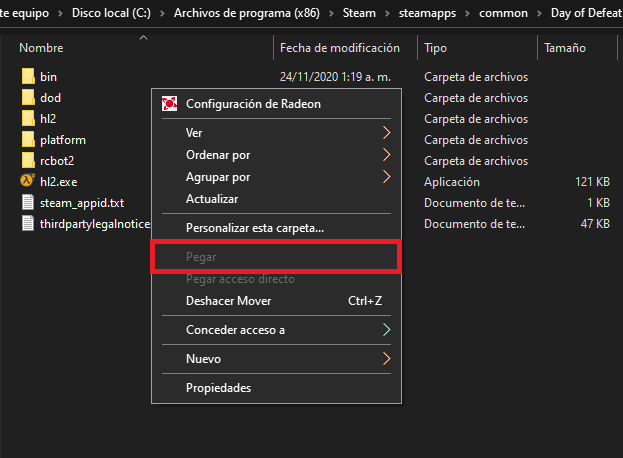Sort by the Nombre column header
The height and width of the screenshot is (458, 623).
coord(40,48)
